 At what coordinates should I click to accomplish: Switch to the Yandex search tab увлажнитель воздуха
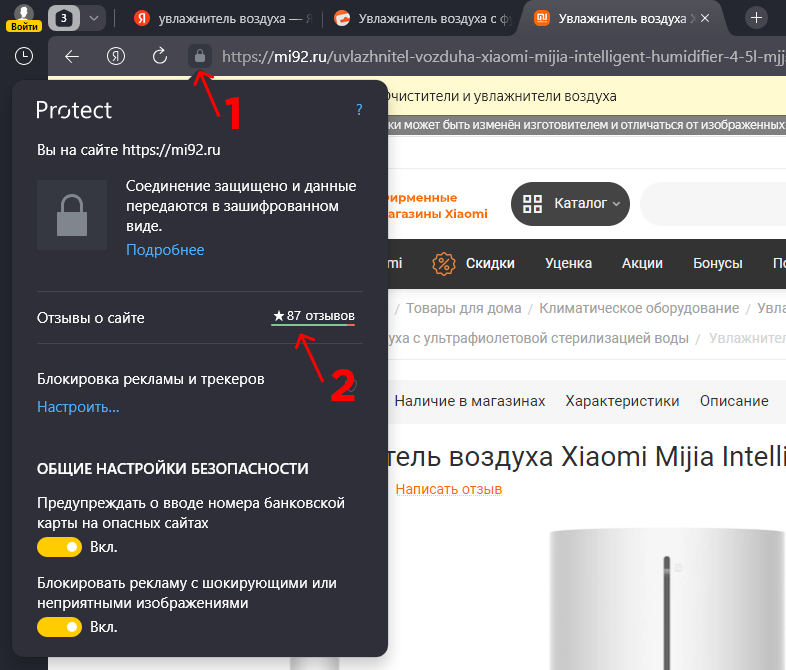[224, 19]
